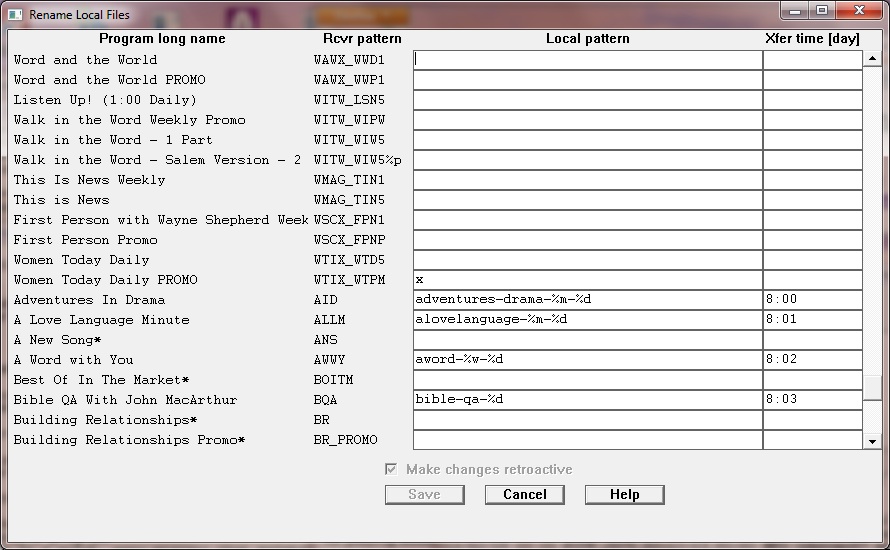Click 'Adventures In Drama' text
890x550 pixels.
pyautogui.click(x=89, y=300)
